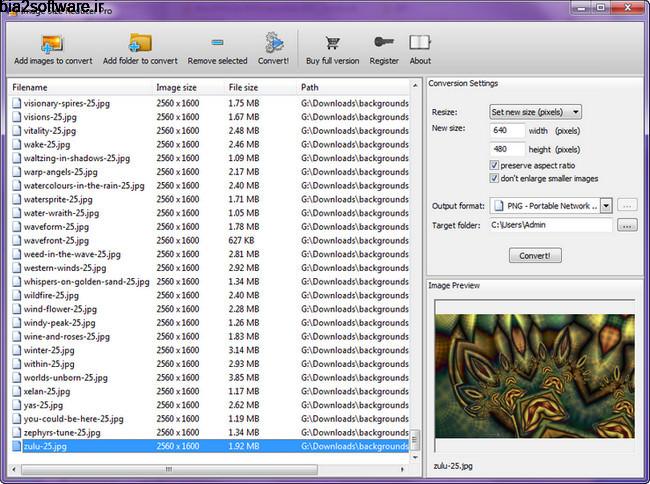Click file icon next to zulu-25.jpg
The width and height of the screenshot is (650, 484).
[x=17, y=446]
